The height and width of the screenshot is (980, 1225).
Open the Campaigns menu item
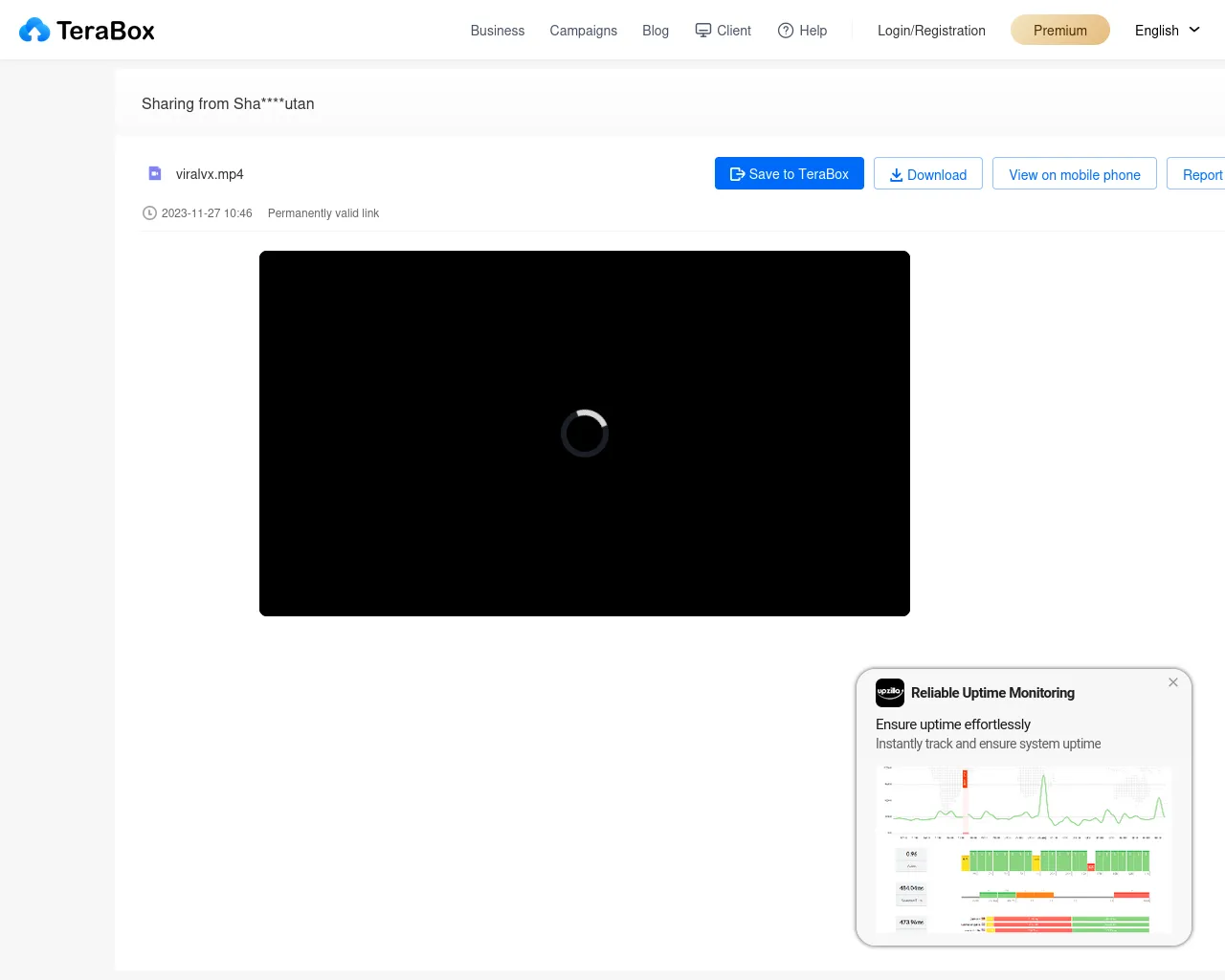(x=583, y=31)
